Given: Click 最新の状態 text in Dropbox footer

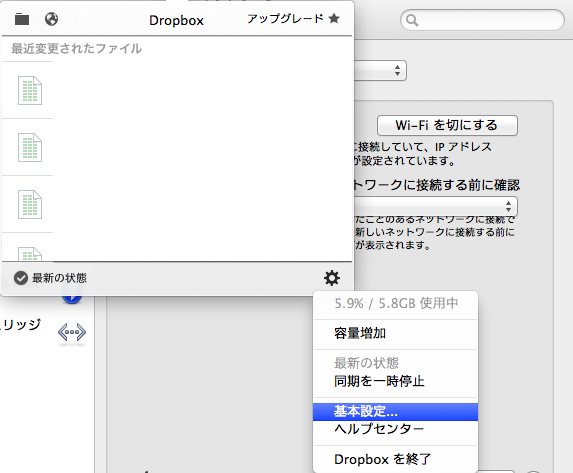Looking at the screenshot, I should [59, 278].
